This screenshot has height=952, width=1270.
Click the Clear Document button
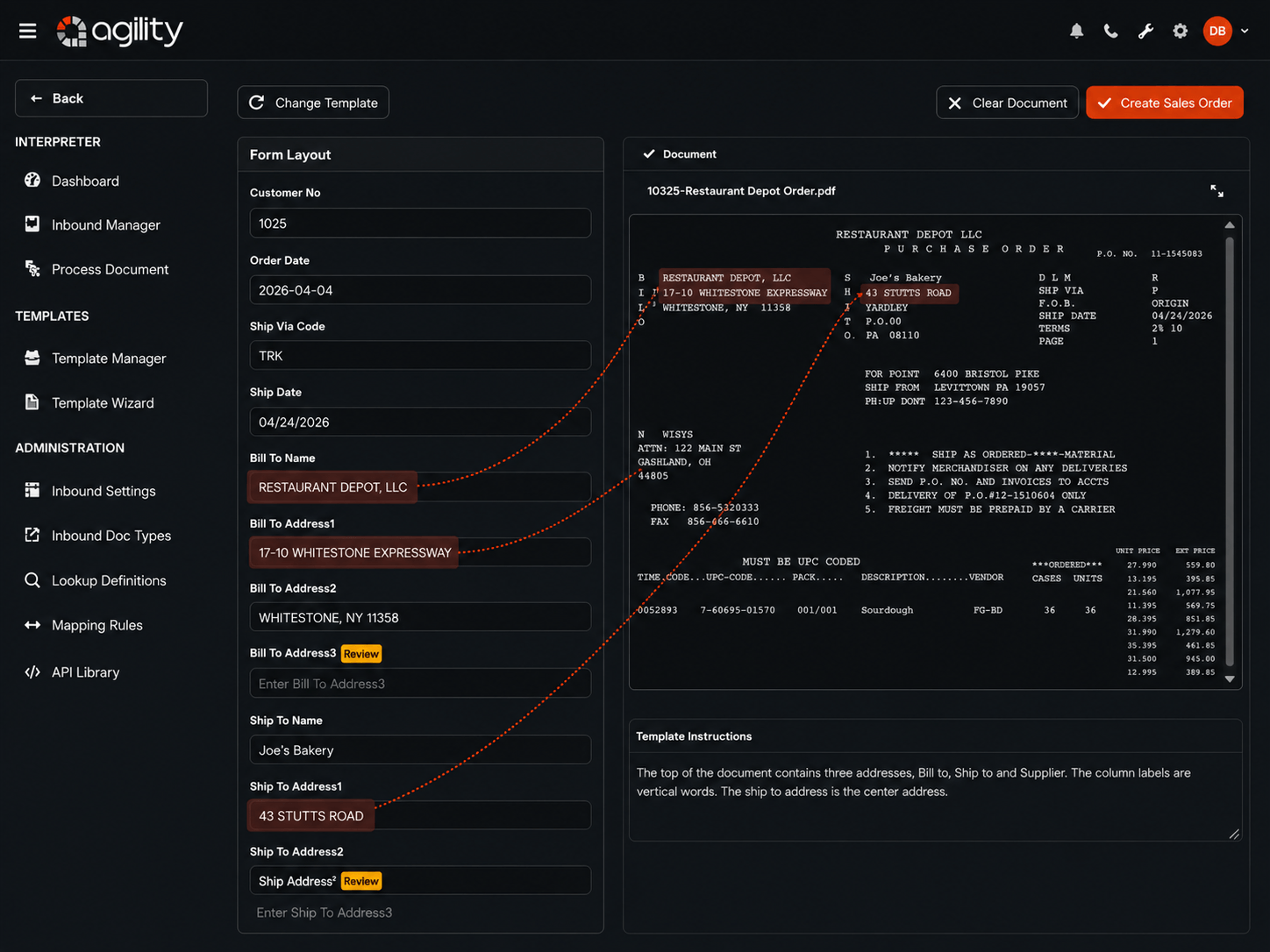[x=1007, y=103]
